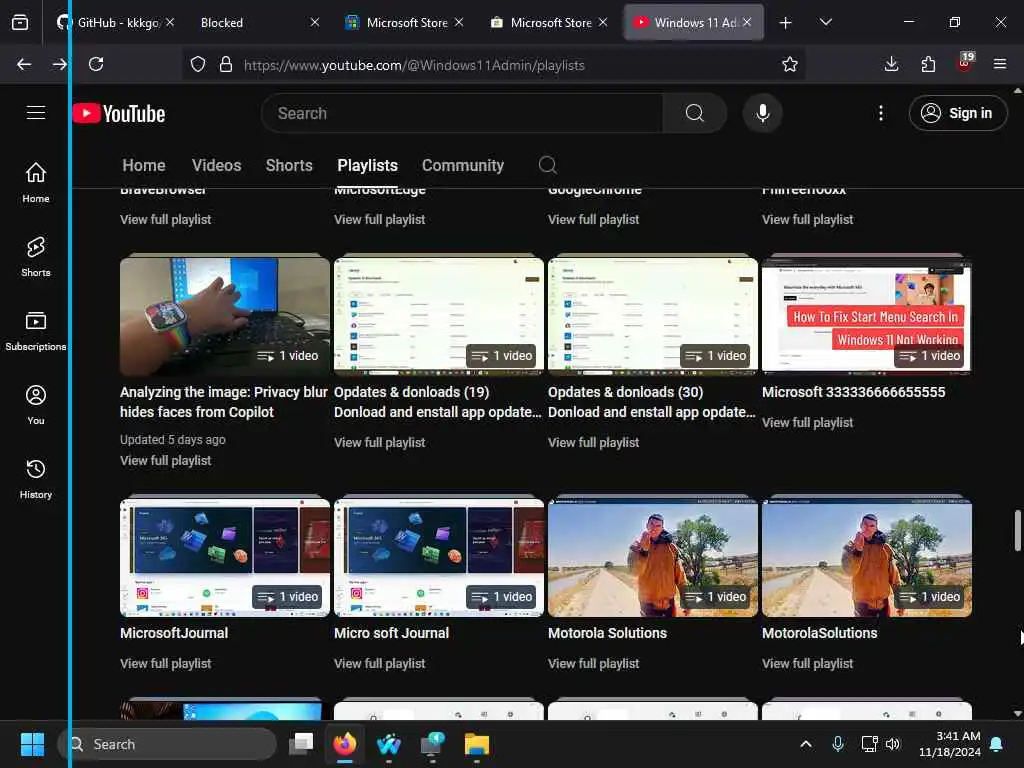This screenshot has width=1024, height=768.
Task: Open the YouTube settings three-dot menu
Action: [881, 113]
